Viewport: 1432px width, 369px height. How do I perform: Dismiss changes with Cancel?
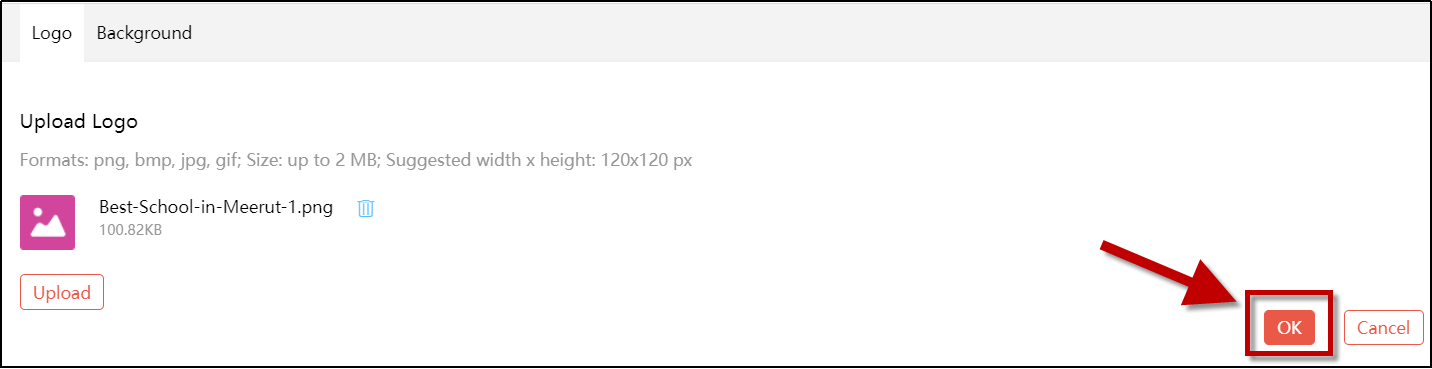[x=1383, y=327]
